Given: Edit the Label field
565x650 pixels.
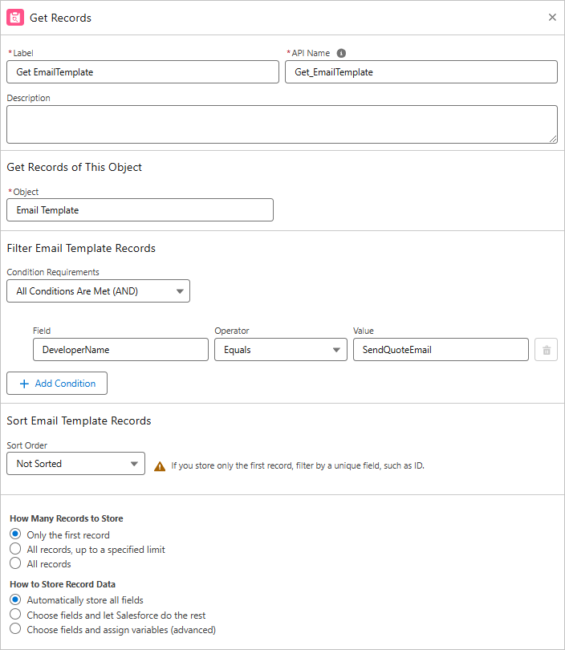Looking at the screenshot, I should (x=143, y=72).
